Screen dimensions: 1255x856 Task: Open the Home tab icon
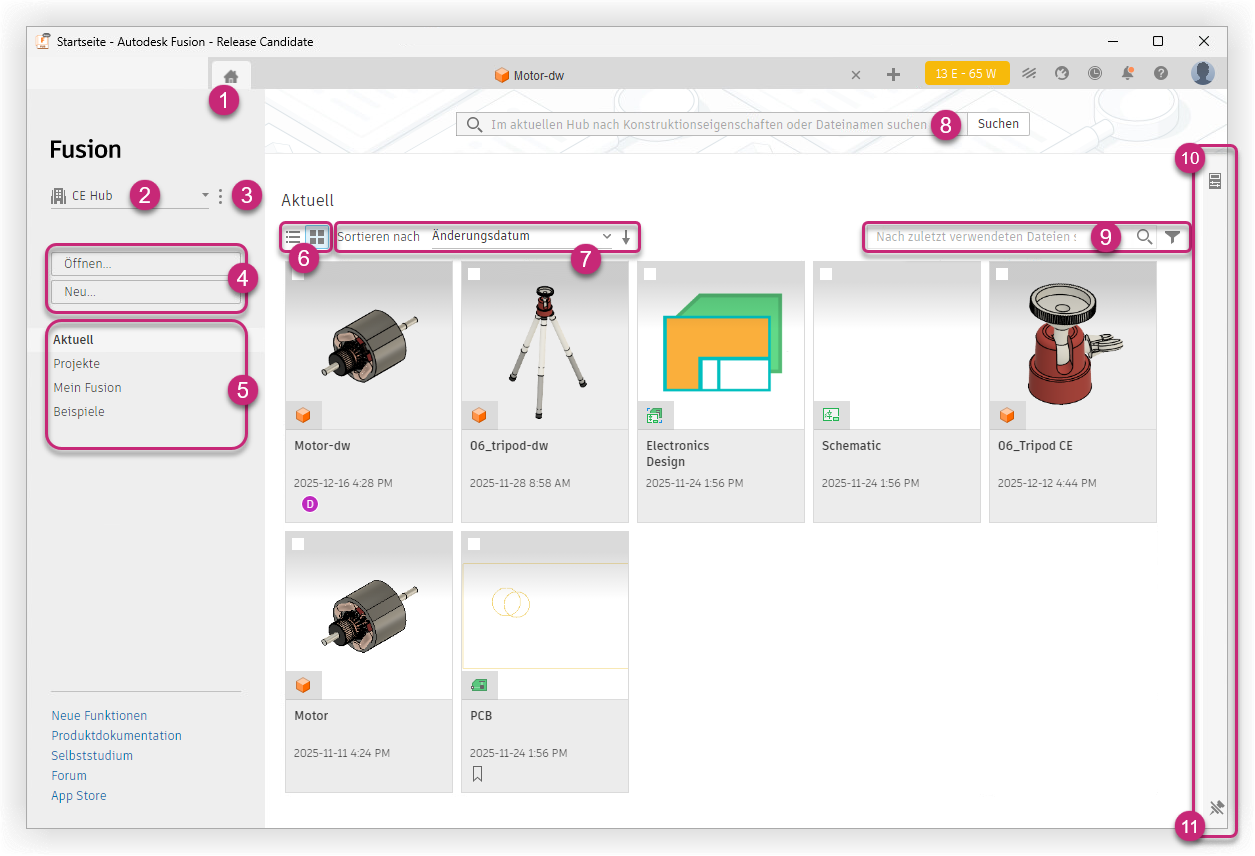point(231,76)
